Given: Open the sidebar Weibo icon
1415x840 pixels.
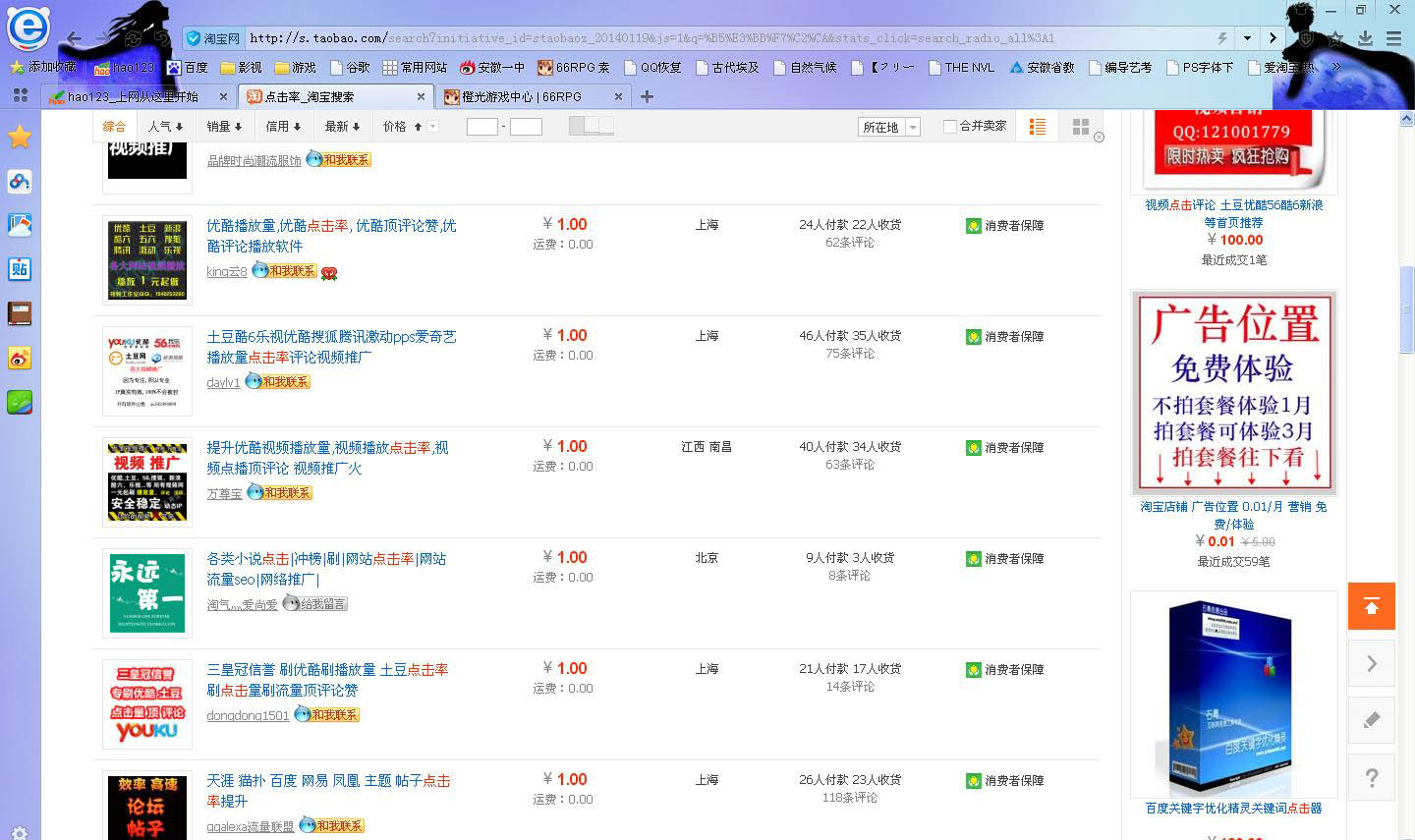Looking at the screenshot, I should tap(20, 358).
